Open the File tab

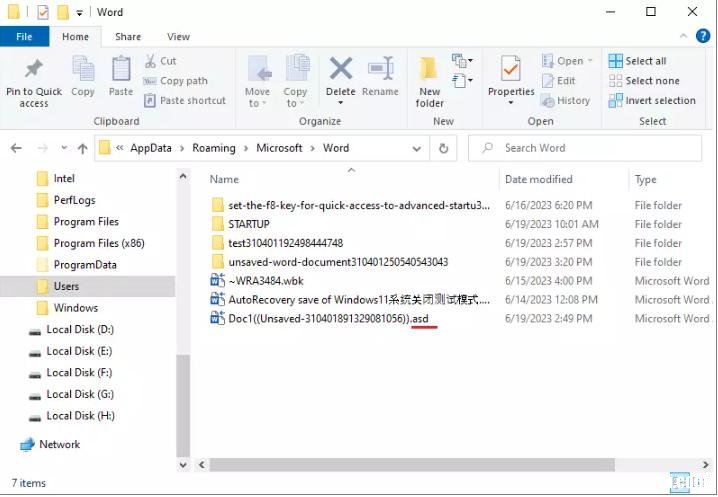[24, 37]
